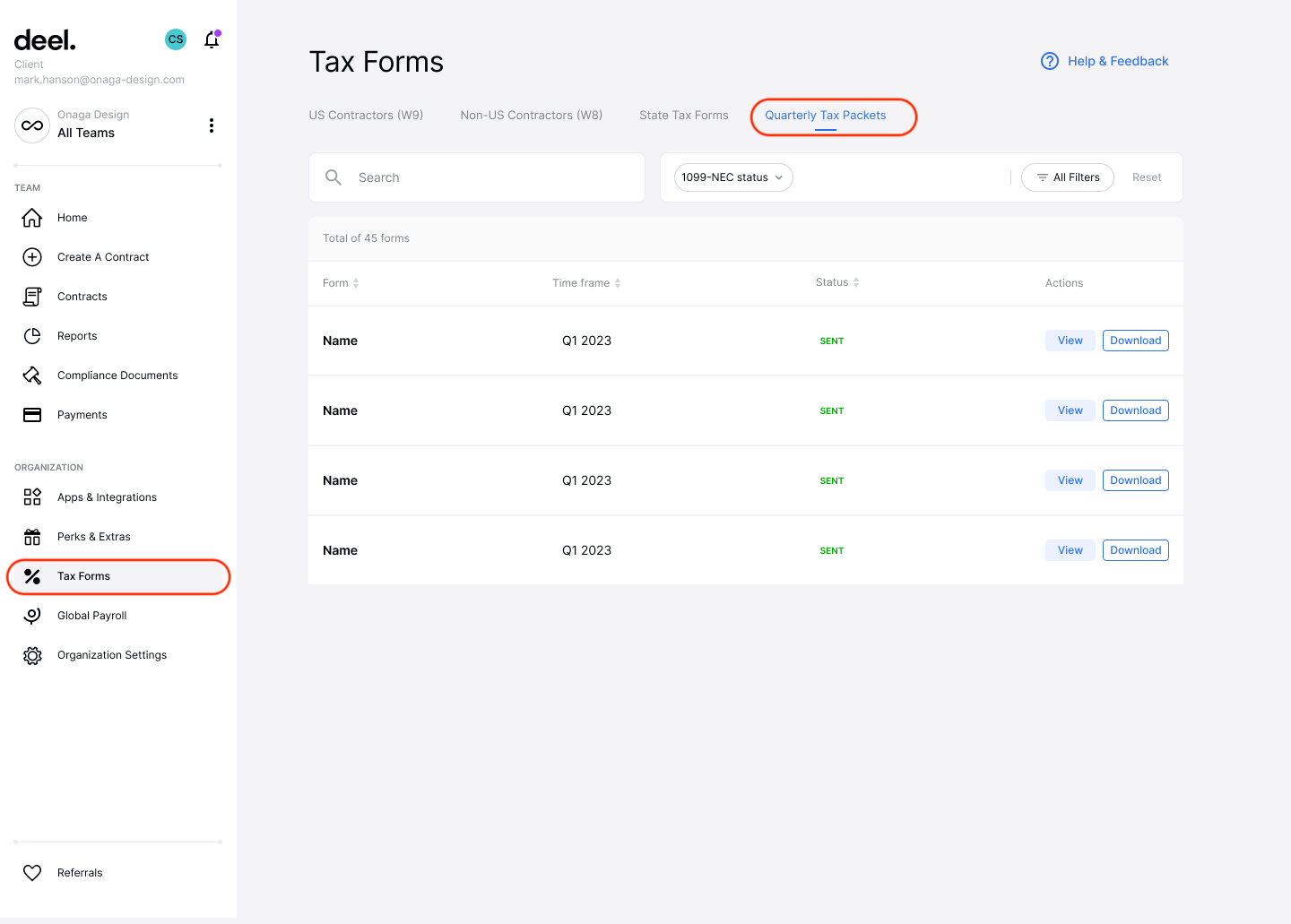
Task: Open the Reports section
Action: click(77, 335)
